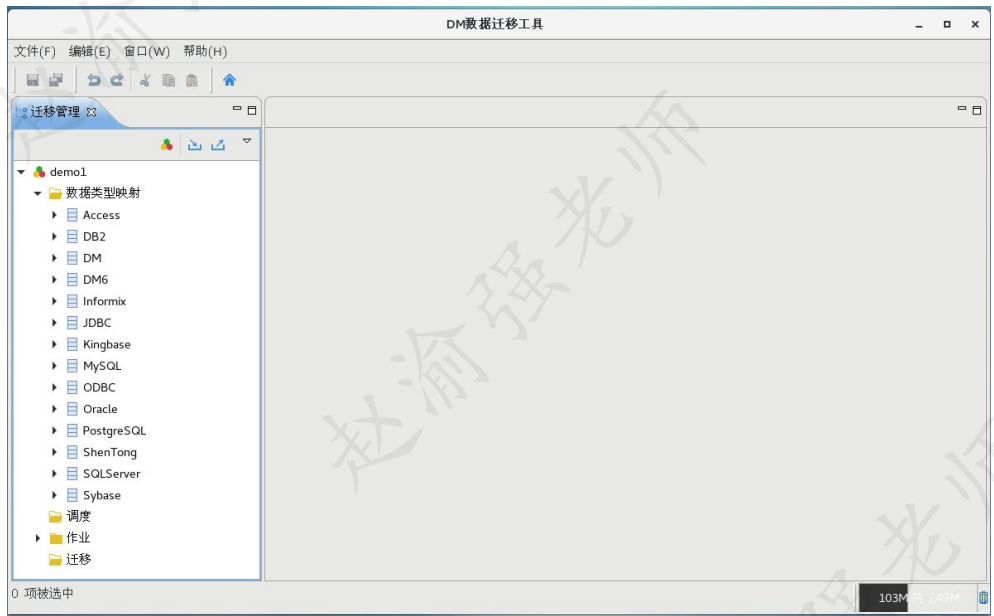Minimize the DM数据迁移工具 window
The height and width of the screenshot is (616, 994).
point(919,25)
